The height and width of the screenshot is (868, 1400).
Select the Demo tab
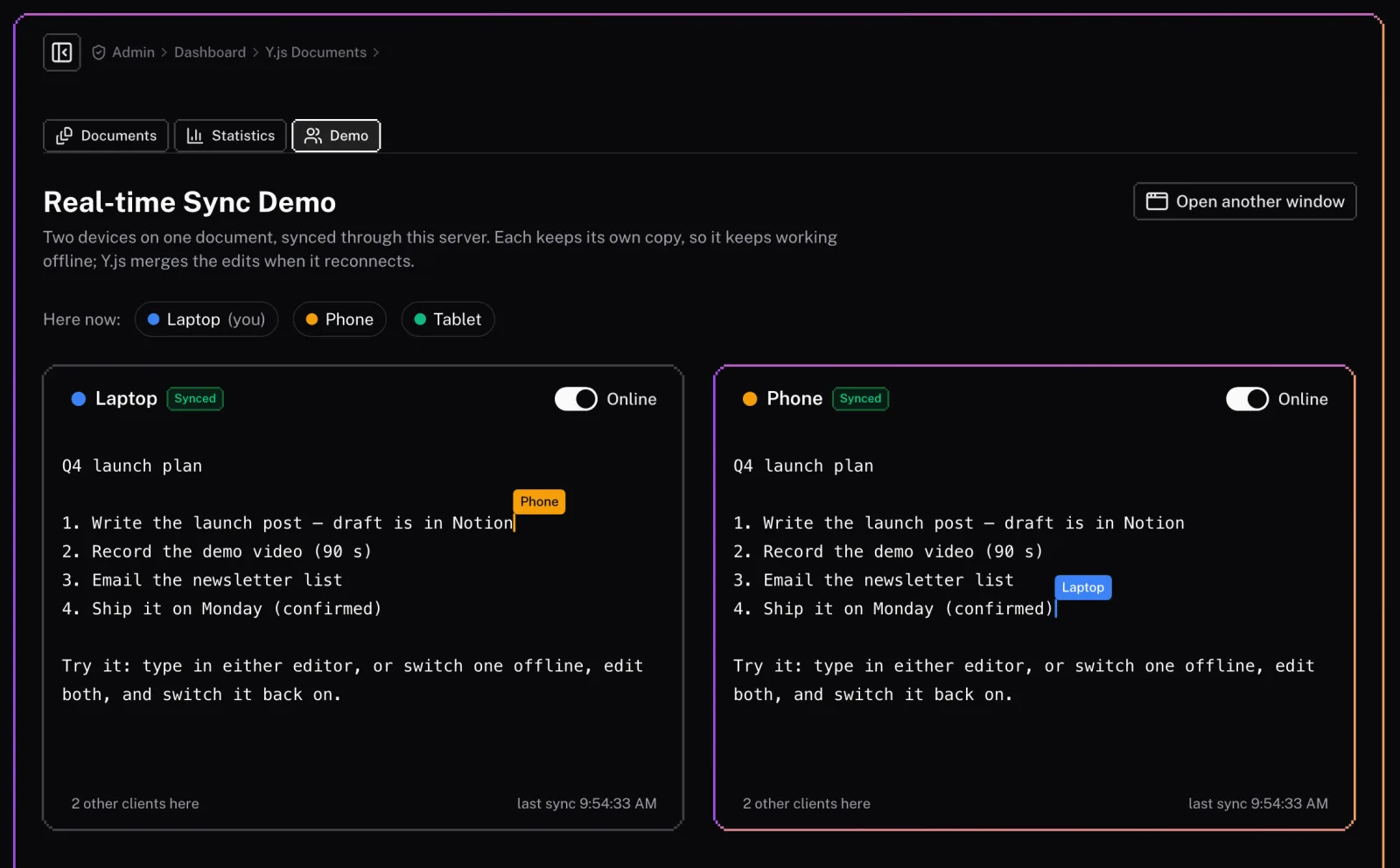(x=336, y=136)
